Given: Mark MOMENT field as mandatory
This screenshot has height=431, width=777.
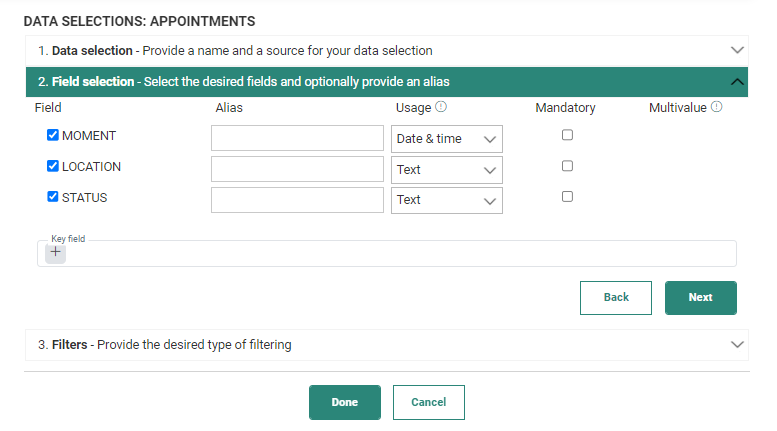Looking at the screenshot, I should click(x=567, y=135).
